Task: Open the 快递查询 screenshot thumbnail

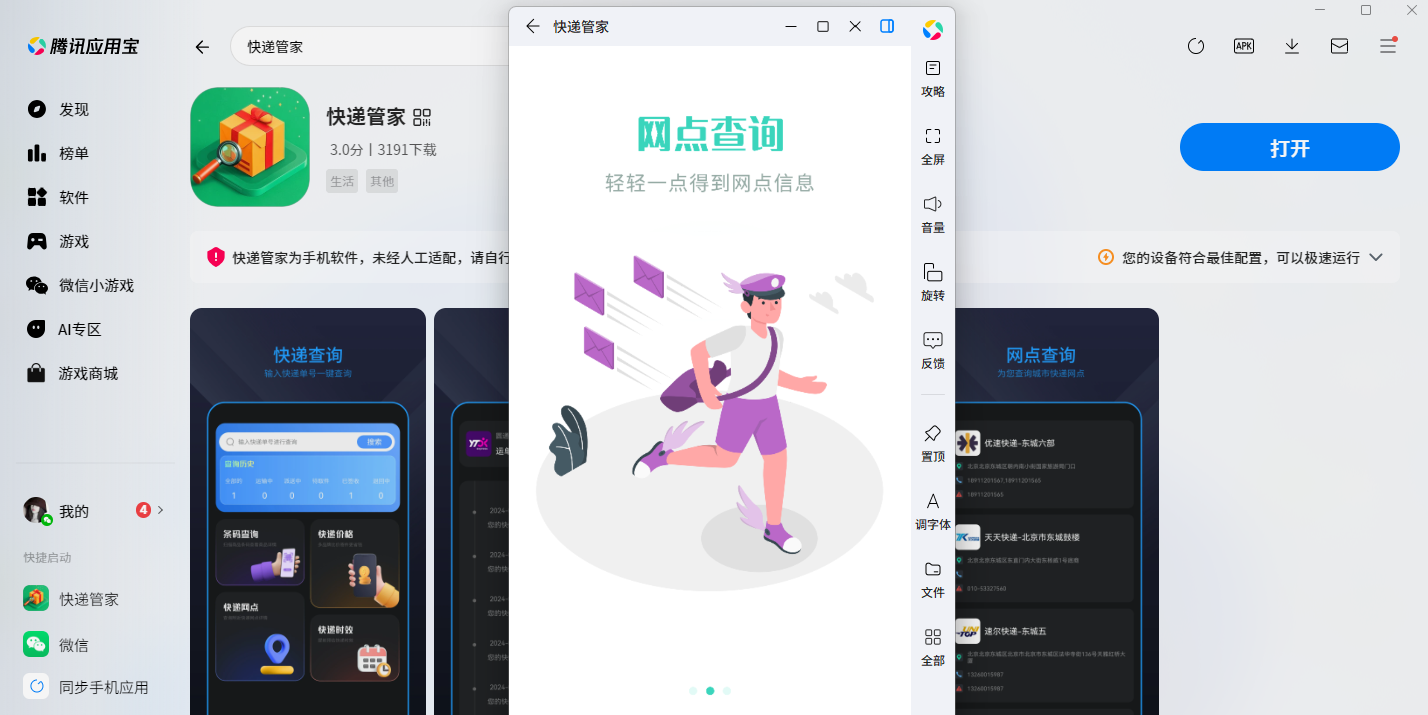Action: (x=308, y=512)
